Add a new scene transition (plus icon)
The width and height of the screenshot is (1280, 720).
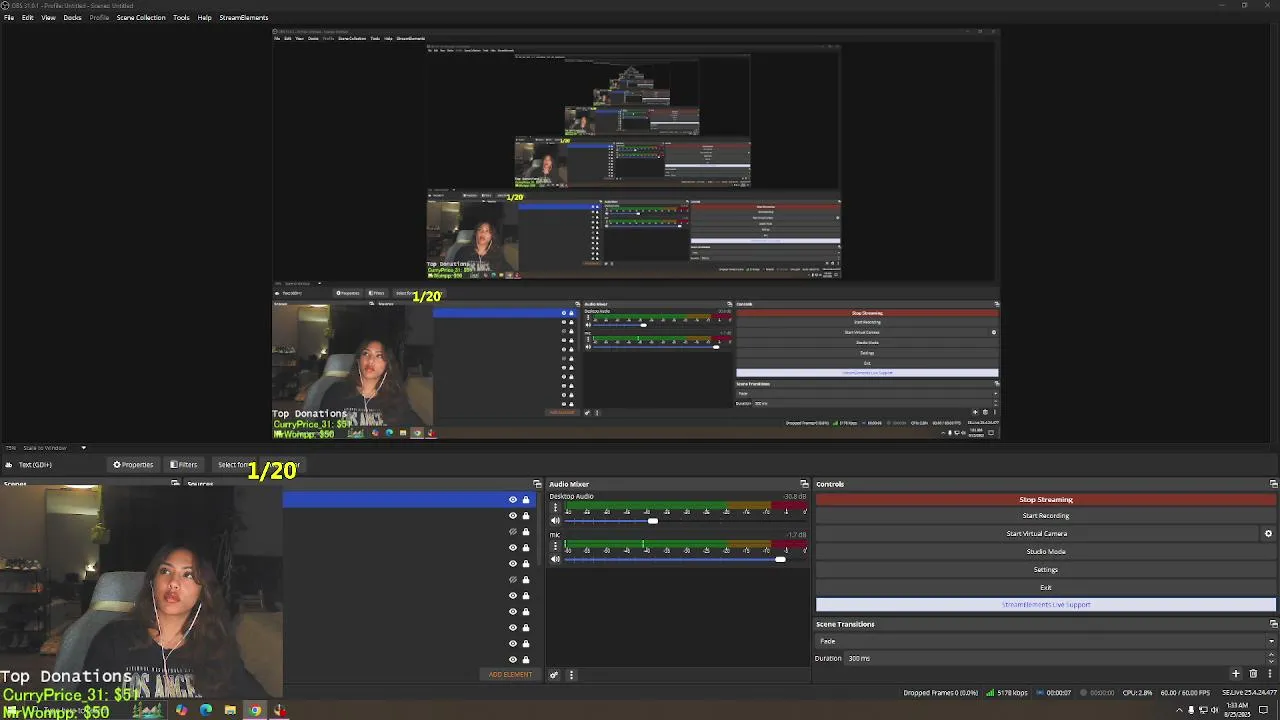click(x=1236, y=674)
